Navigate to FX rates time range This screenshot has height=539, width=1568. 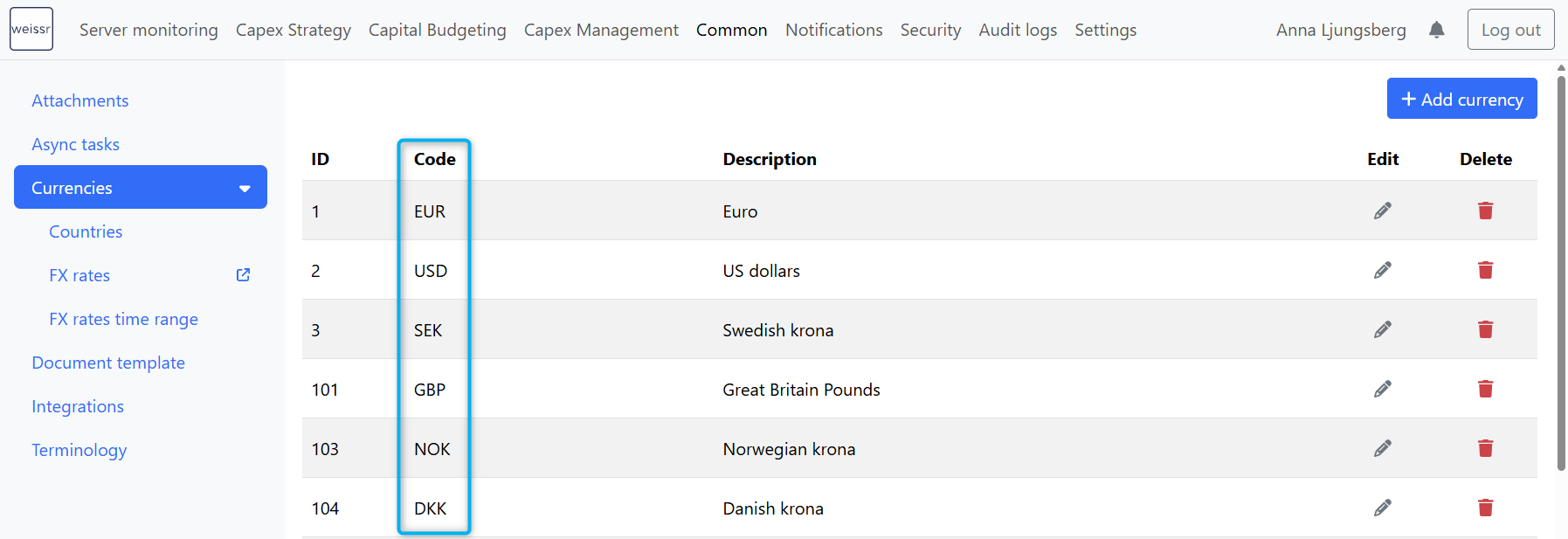coord(123,319)
